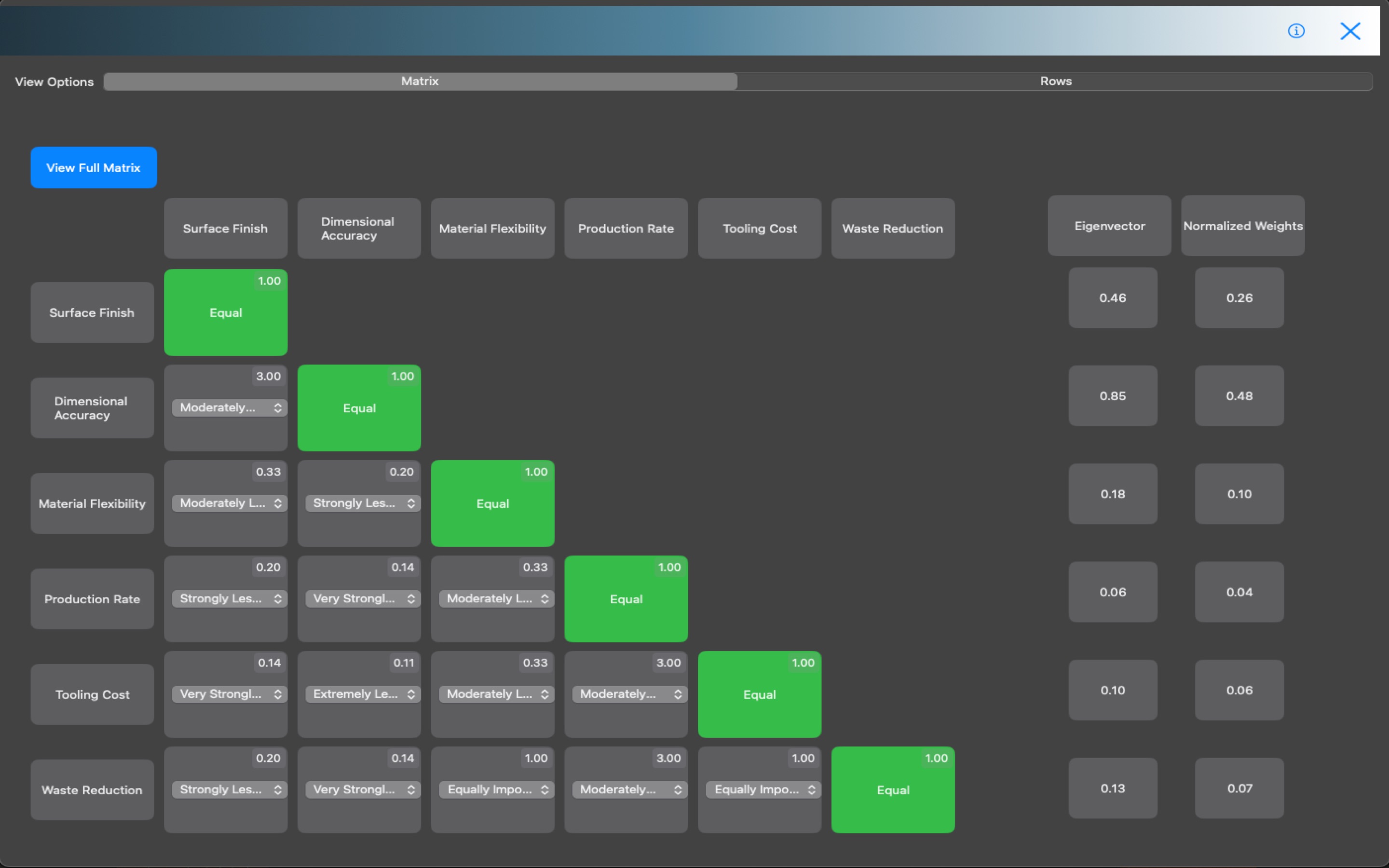Open Waste Reduction vs Material Flexibility dropdown
The image size is (1389, 868).
[496, 789]
